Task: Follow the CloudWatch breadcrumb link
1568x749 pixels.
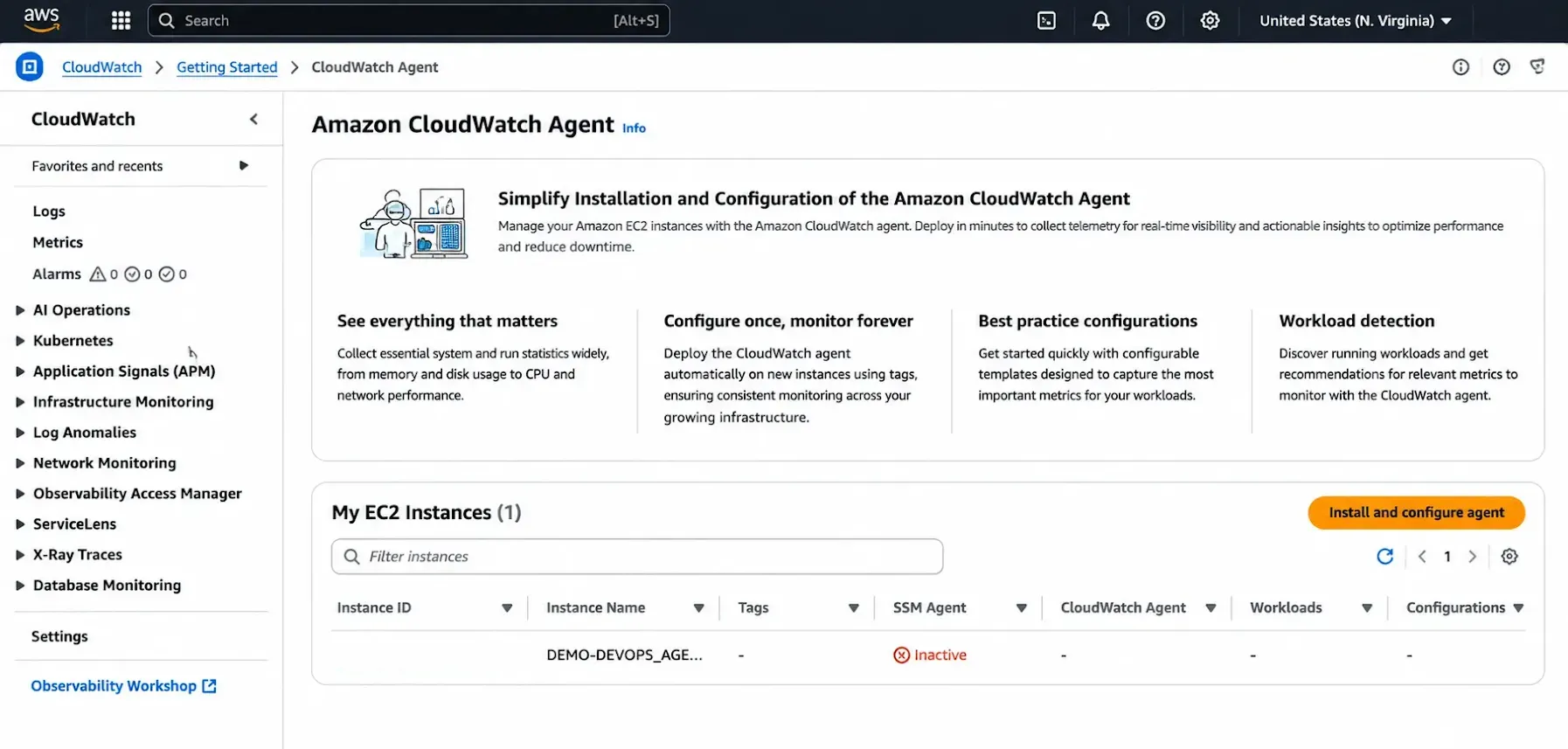Action: tap(101, 67)
